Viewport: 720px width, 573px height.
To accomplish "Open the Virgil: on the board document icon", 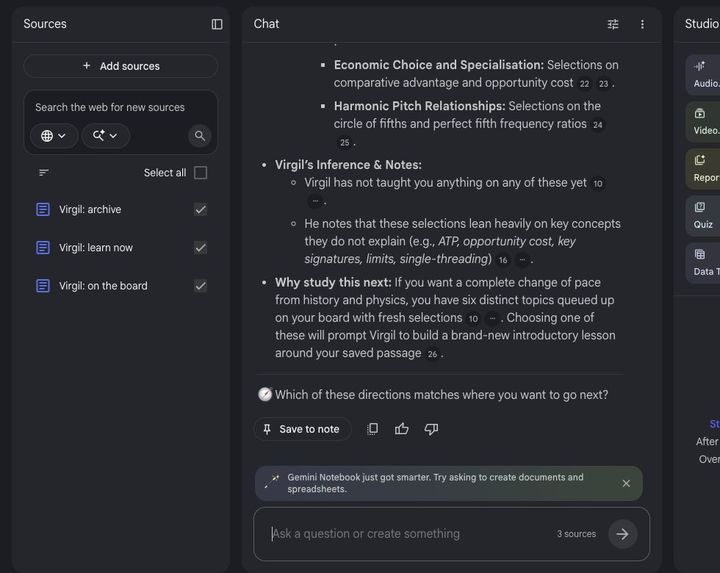I will [43, 286].
